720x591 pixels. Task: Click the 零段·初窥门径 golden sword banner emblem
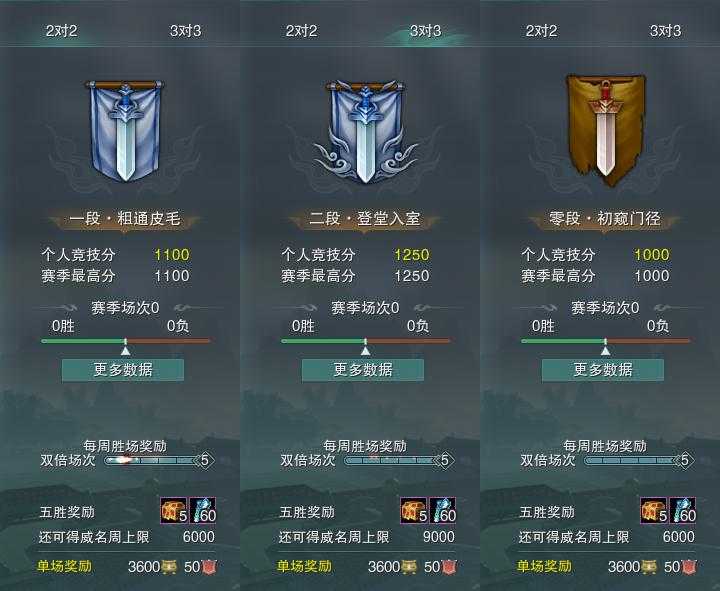tap(605, 130)
